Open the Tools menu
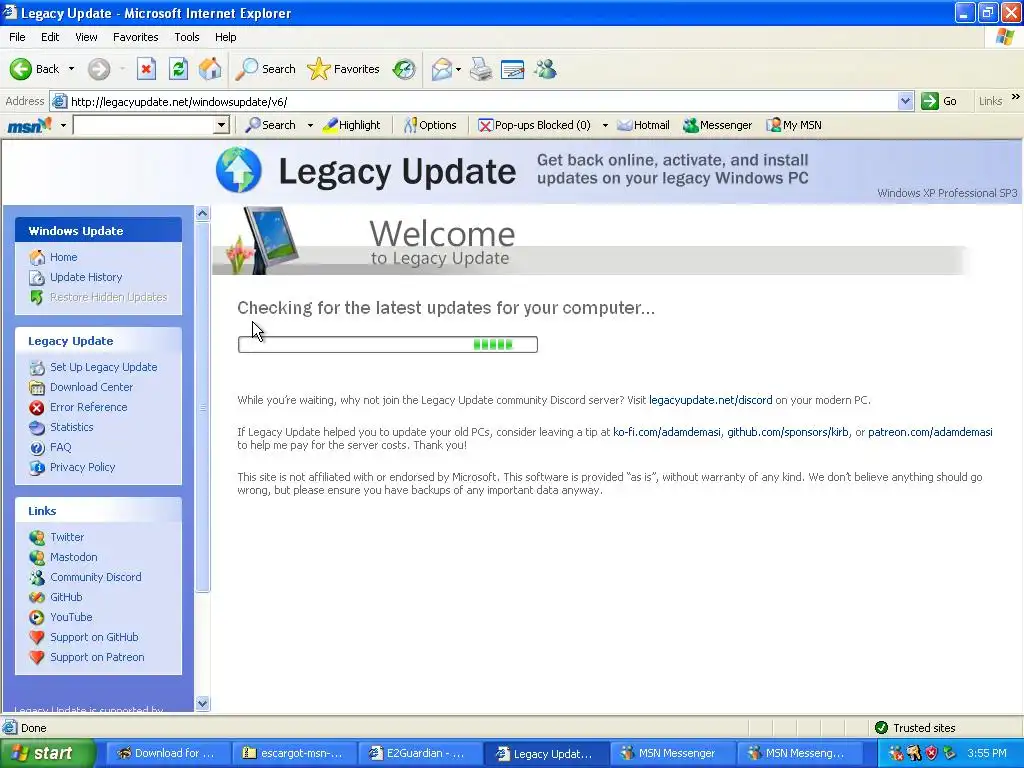 tap(186, 37)
